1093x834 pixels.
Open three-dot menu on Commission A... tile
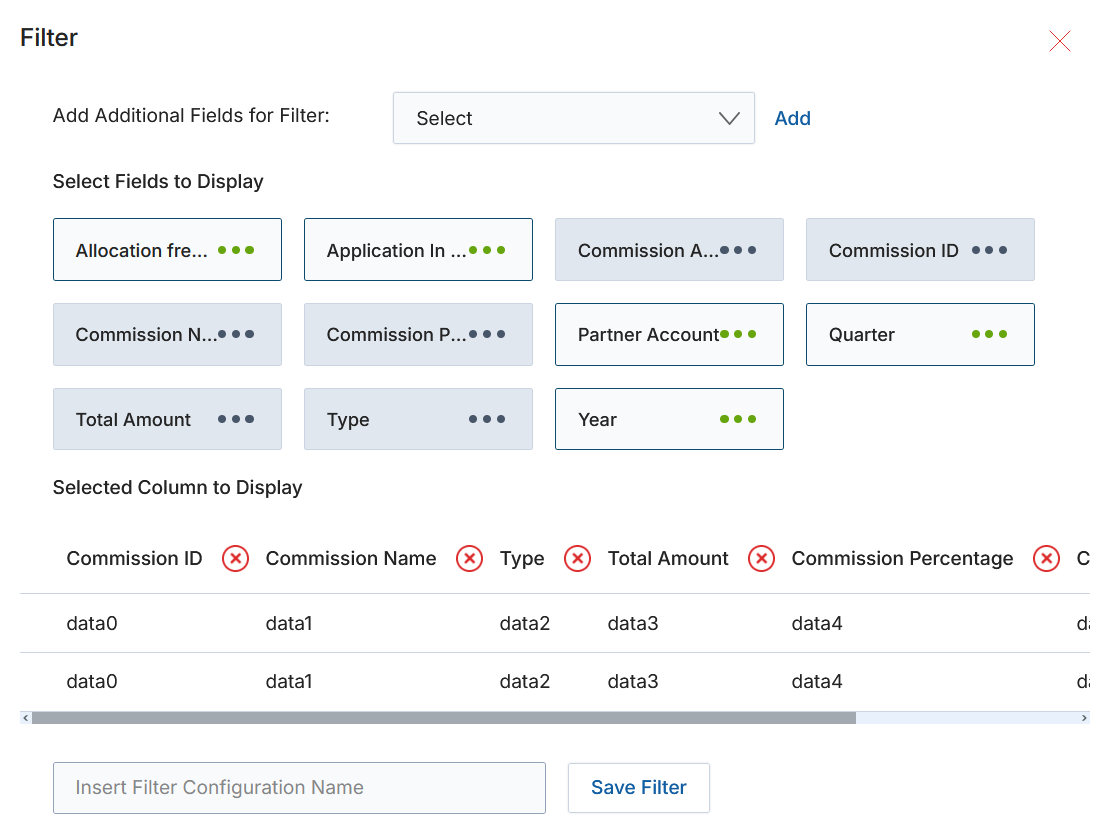[737, 250]
